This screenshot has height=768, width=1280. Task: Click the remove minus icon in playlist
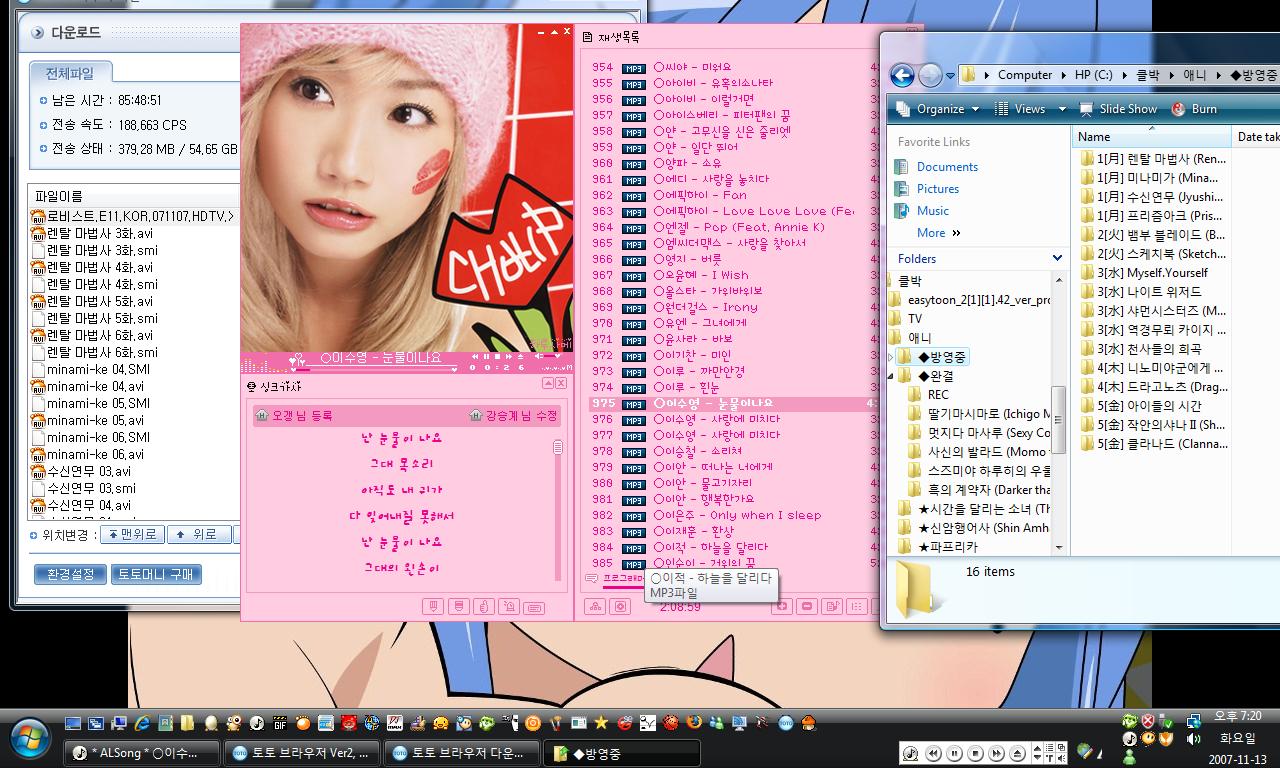click(x=807, y=606)
